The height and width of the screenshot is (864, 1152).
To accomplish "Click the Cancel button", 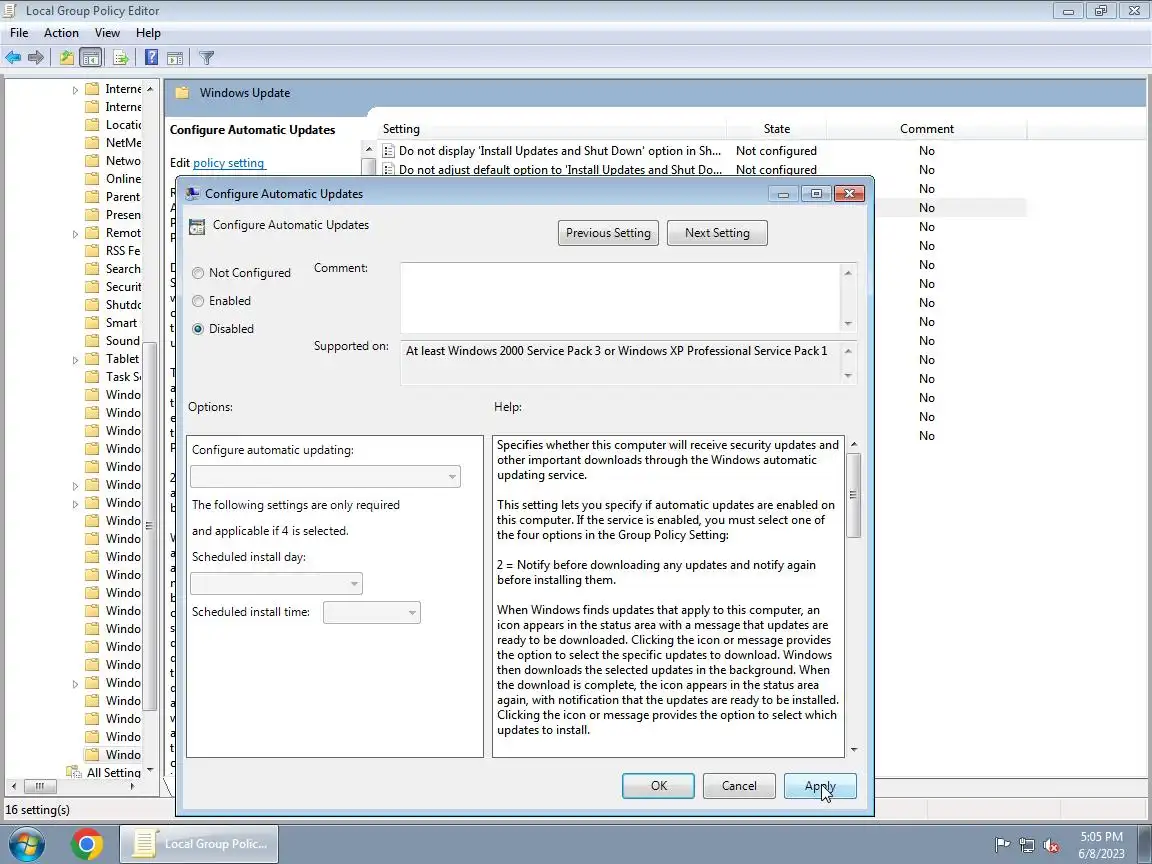I will pyautogui.click(x=739, y=786).
